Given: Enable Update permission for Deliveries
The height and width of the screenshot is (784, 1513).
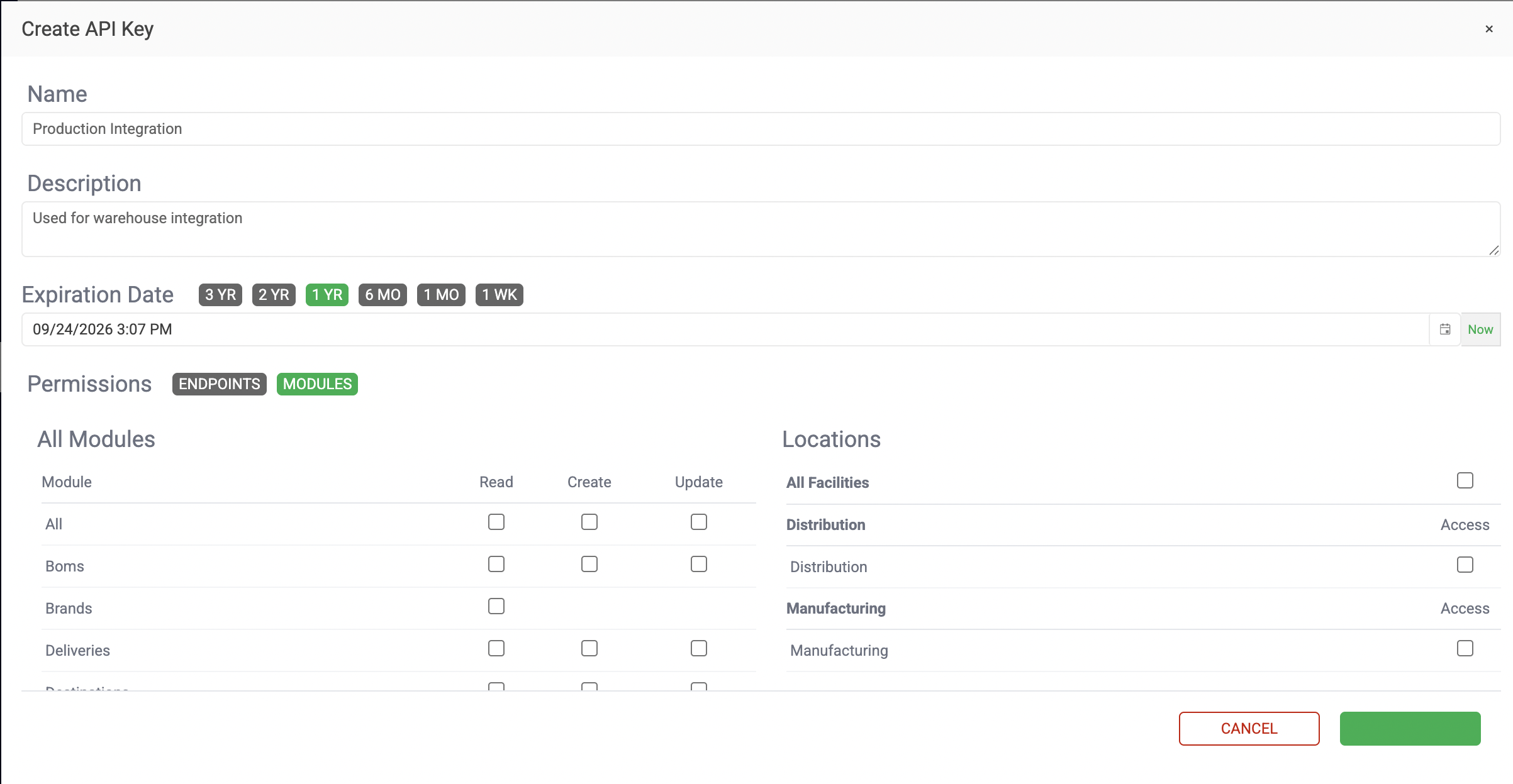Looking at the screenshot, I should tap(699, 649).
